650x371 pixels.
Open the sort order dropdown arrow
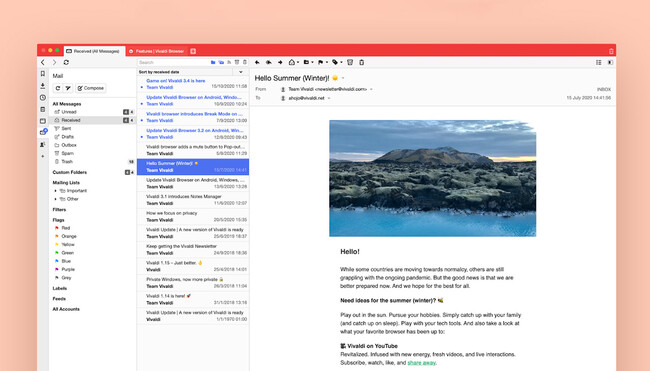(x=240, y=72)
